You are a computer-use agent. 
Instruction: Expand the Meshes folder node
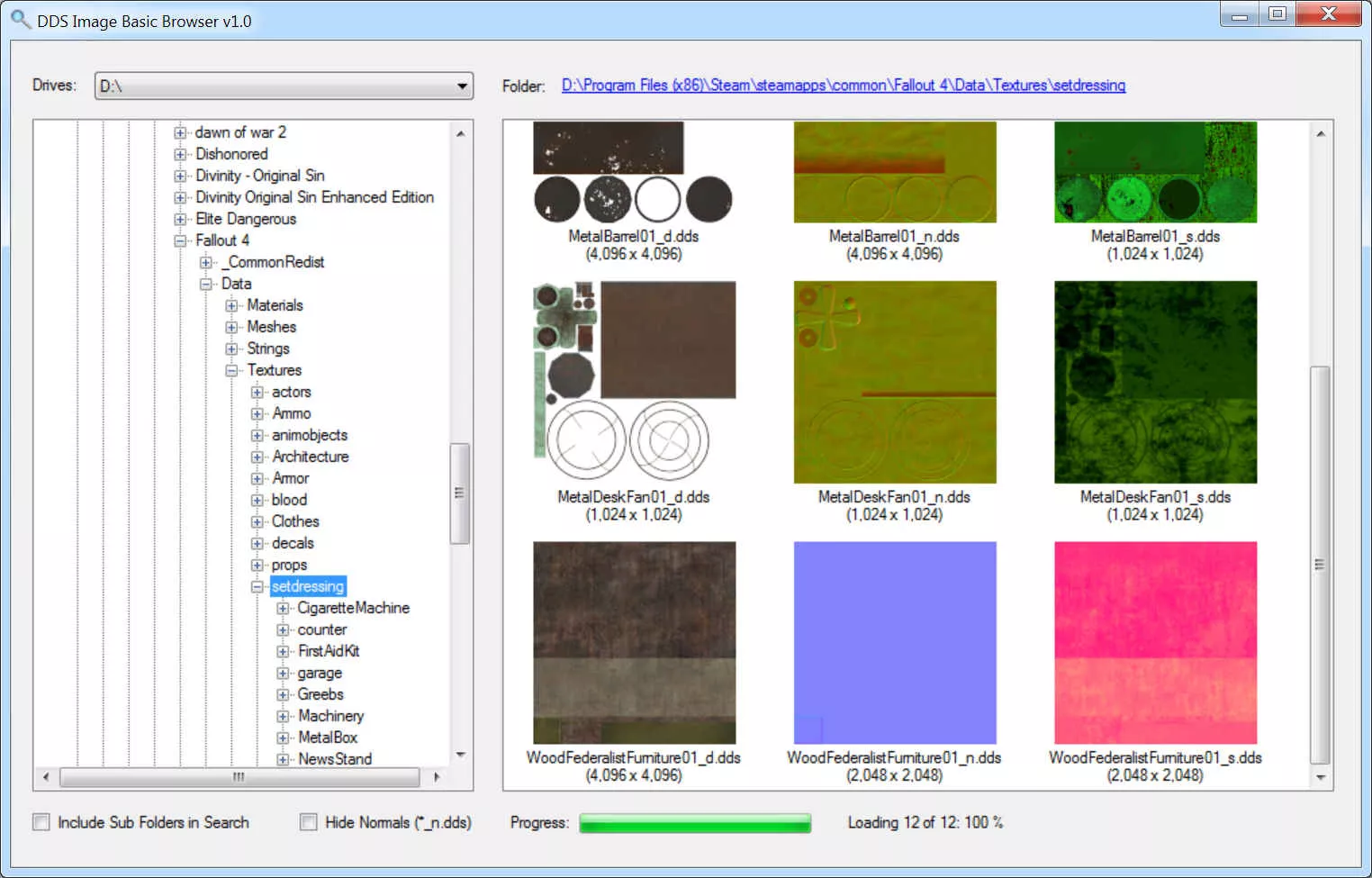click(x=231, y=327)
